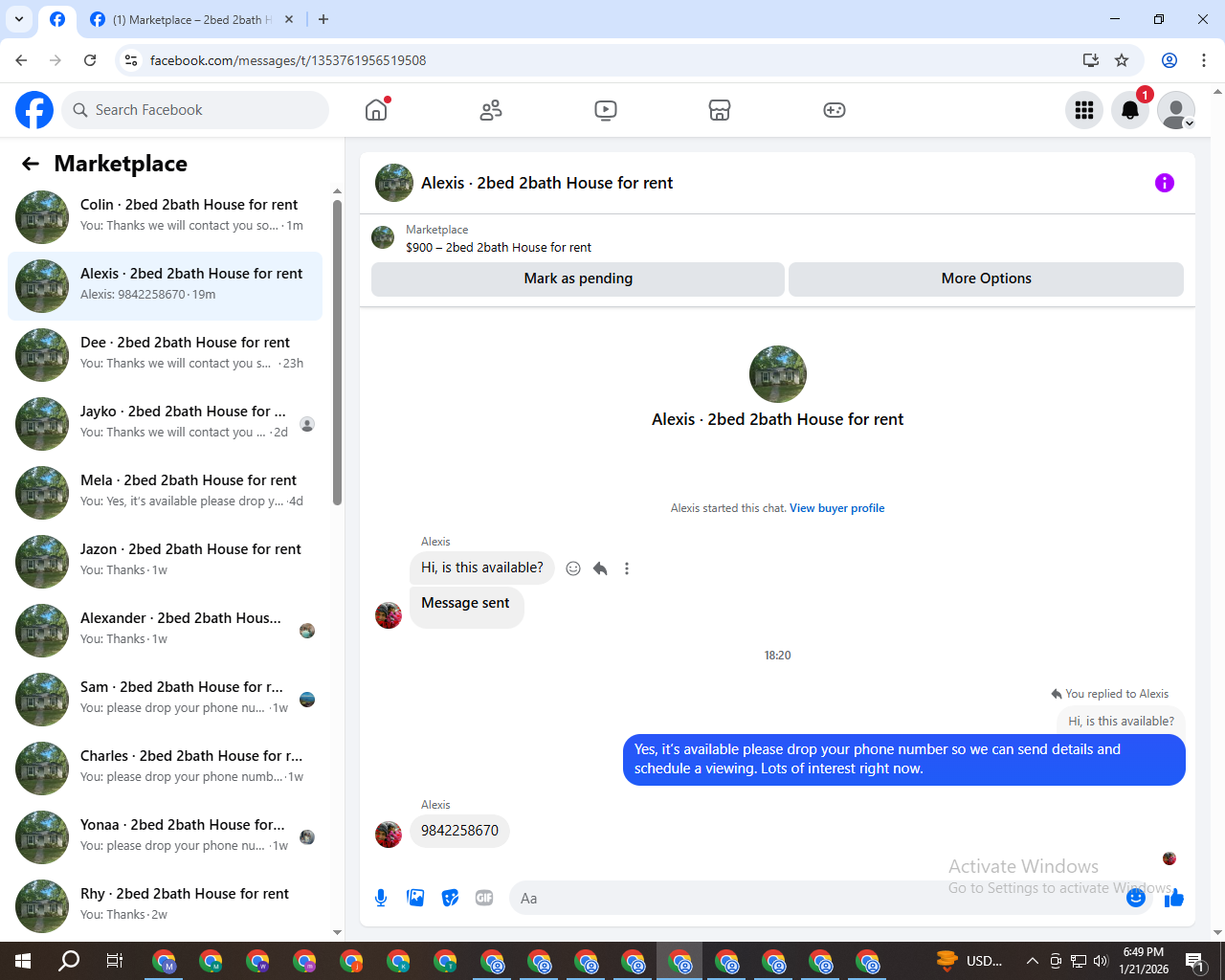Record a voice clip with the microphone icon
1225x980 pixels.
pyautogui.click(x=381, y=898)
